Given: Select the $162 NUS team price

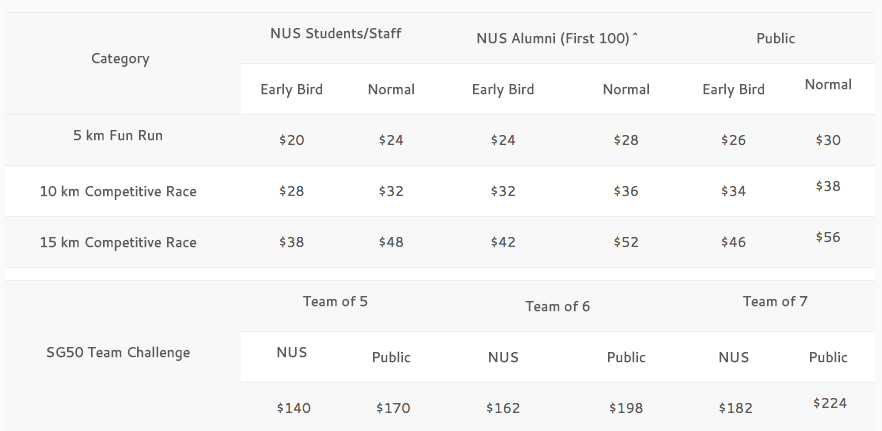Looking at the screenshot, I should (x=503, y=408).
